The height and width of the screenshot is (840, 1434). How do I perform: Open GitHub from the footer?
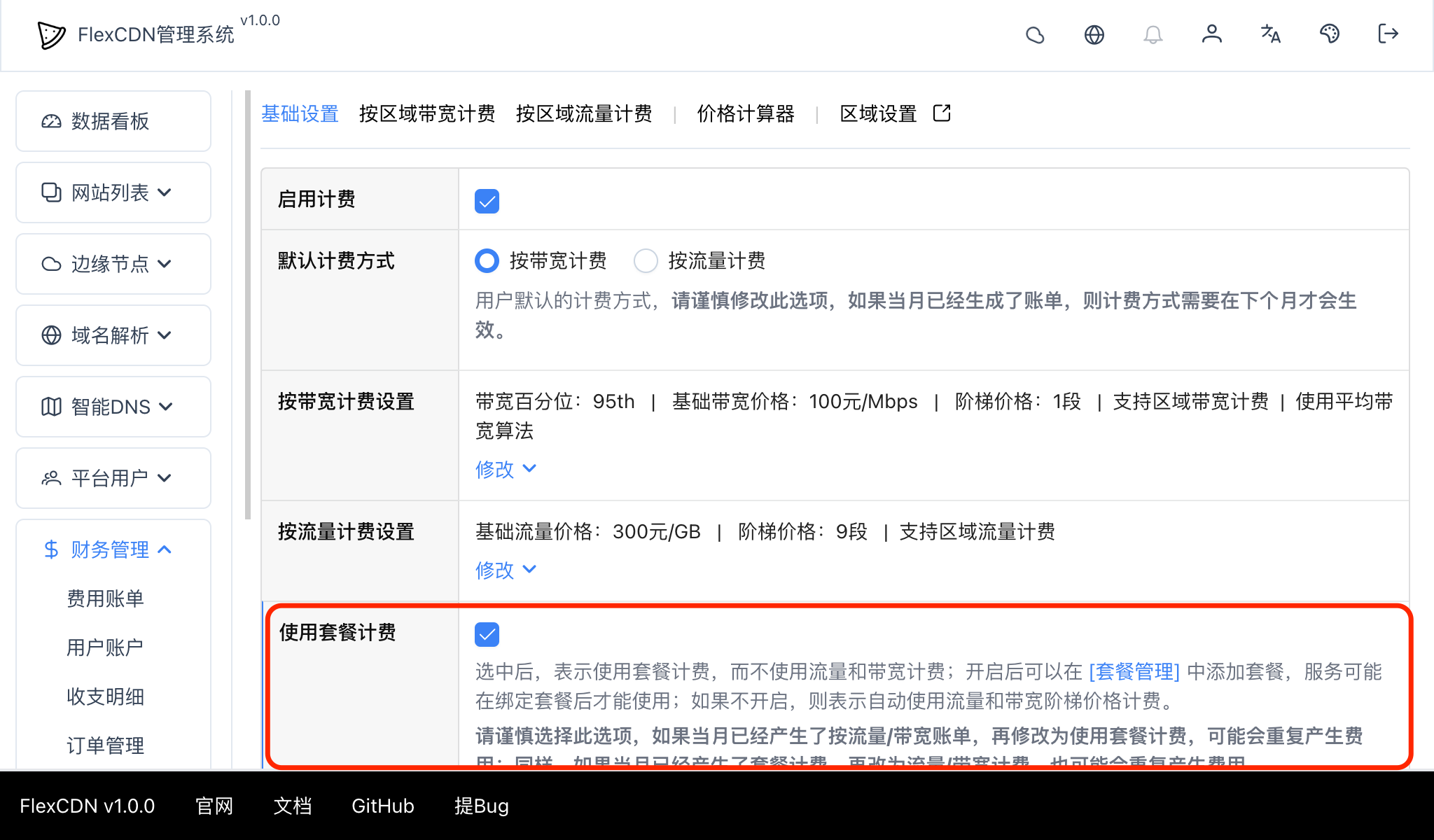coord(382,806)
